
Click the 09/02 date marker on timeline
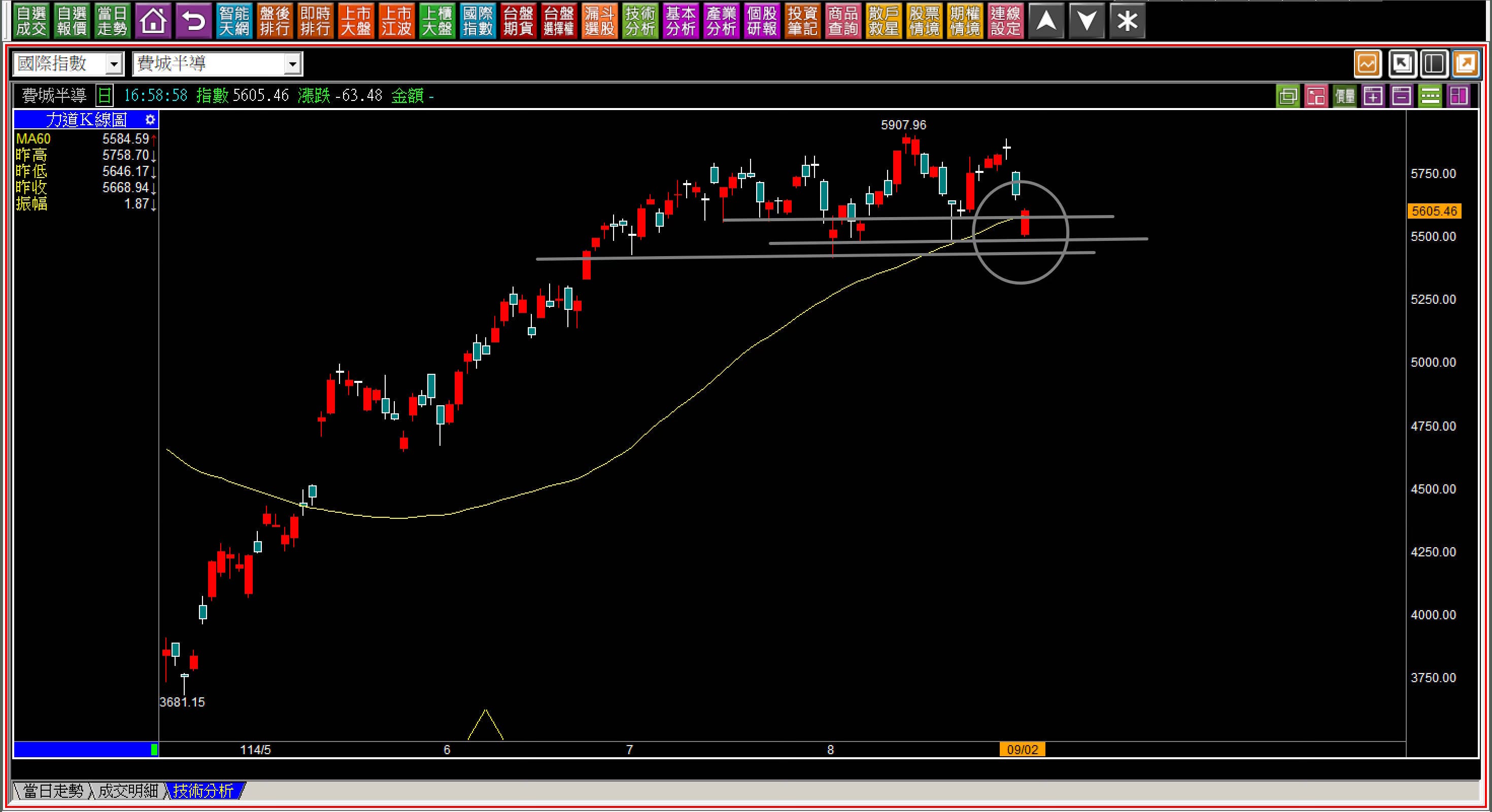coord(1022,750)
